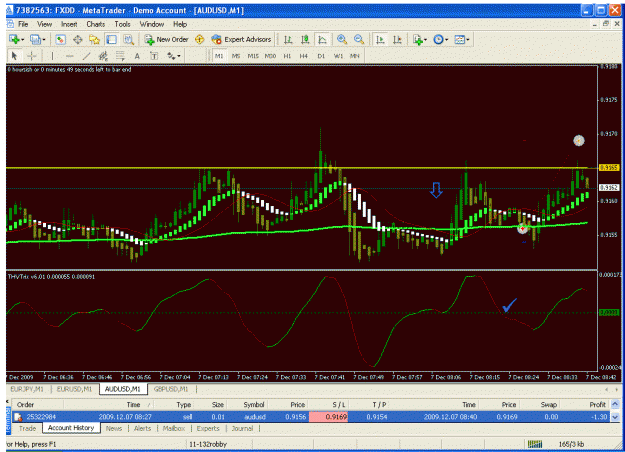This screenshot has width=625, height=452.
Task: Toggle the Terminal panel icon
Action: point(111,39)
